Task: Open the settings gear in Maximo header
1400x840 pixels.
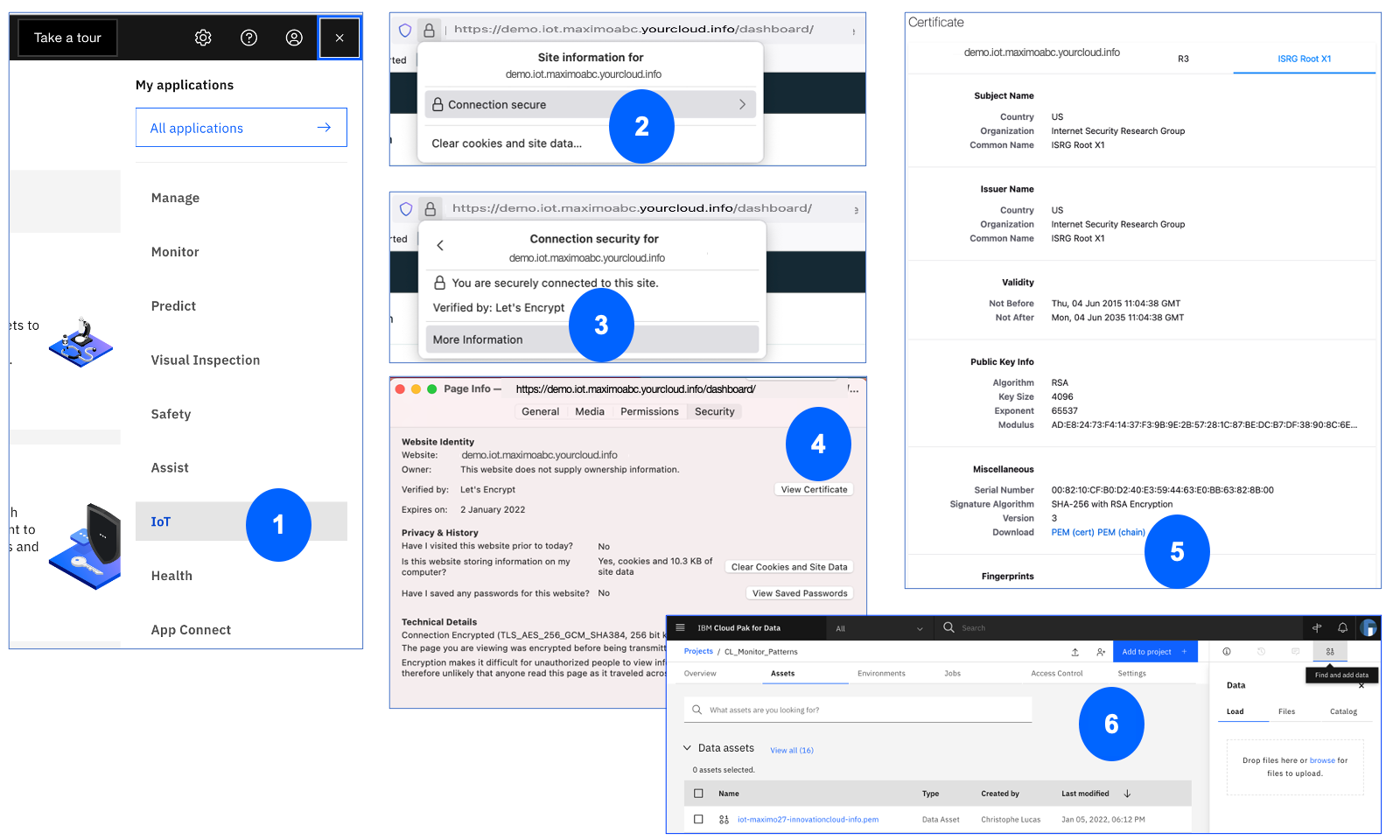Action: [203, 38]
